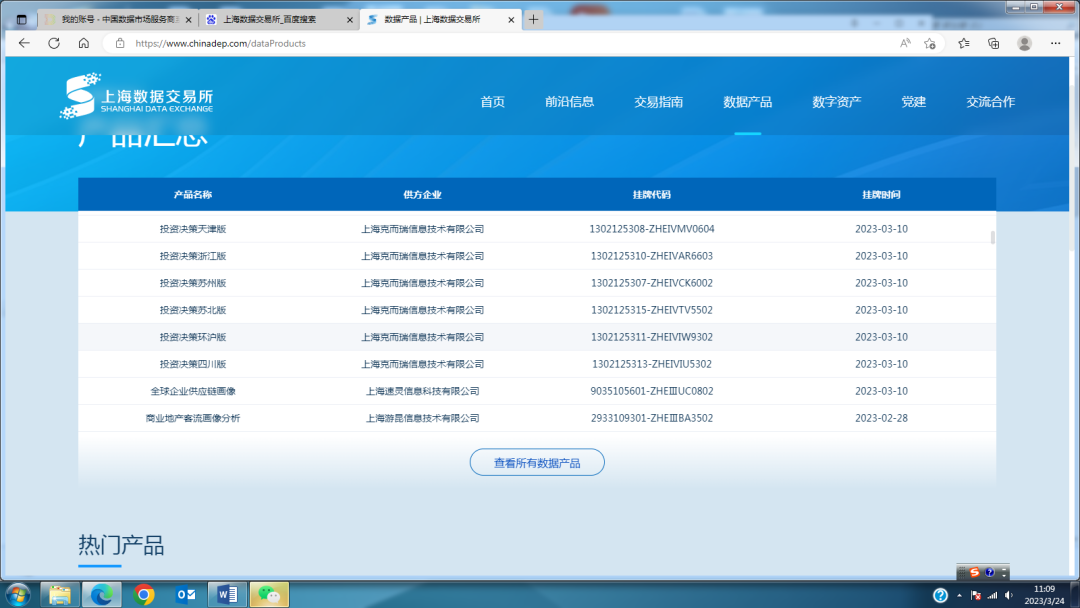The width and height of the screenshot is (1080, 608).
Task: Click the date 2023-02-28 cell
Action: point(881,418)
